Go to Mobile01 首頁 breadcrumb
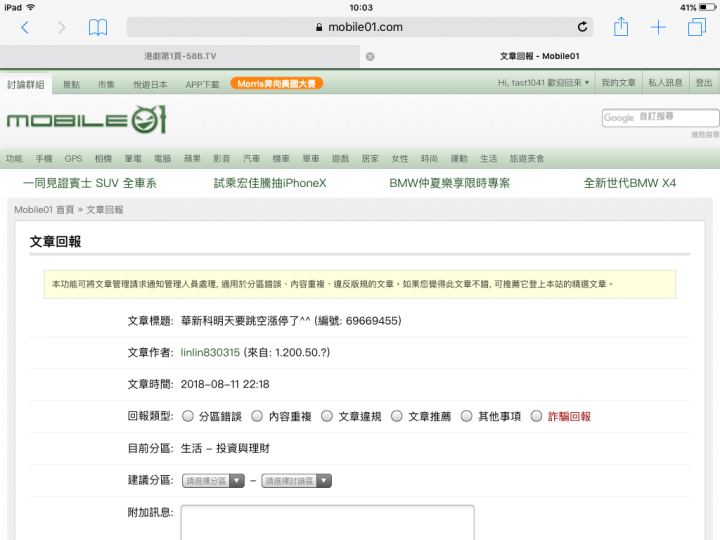This screenshot has width=720, height=540. [x=44, y=210]
